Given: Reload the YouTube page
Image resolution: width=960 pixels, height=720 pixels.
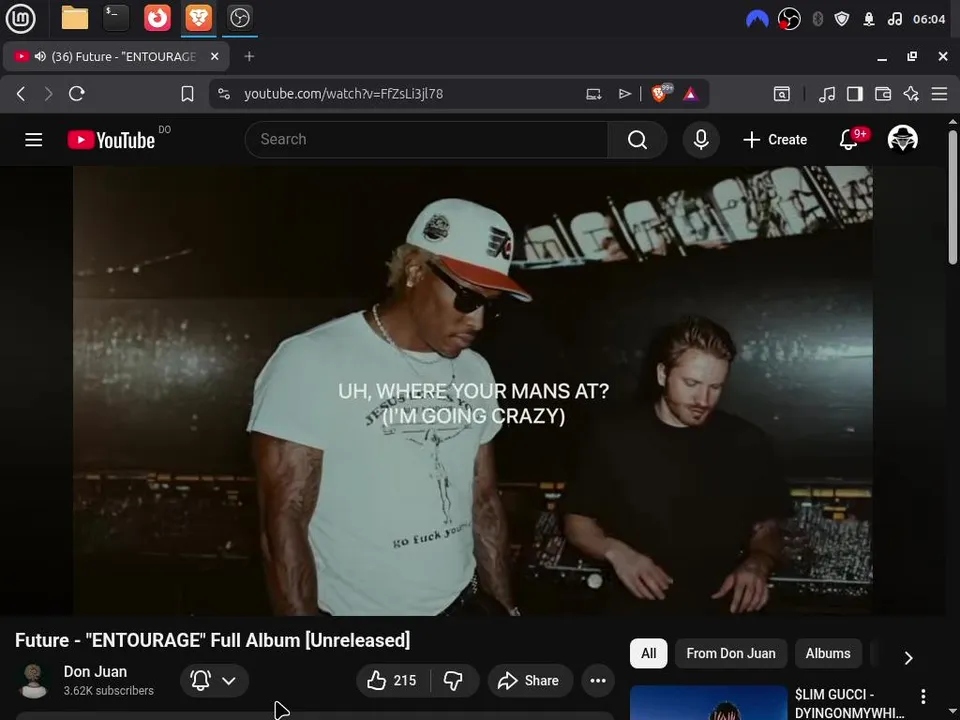Looking at the screenshot, I should [x=77, y=94].
